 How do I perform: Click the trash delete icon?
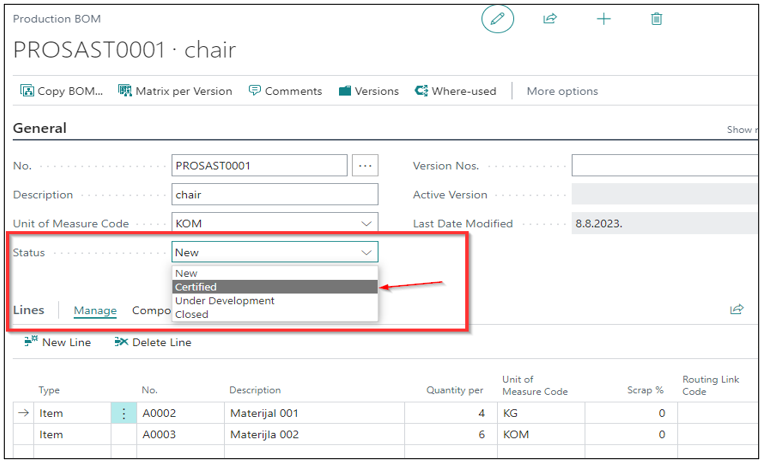(x=656, y=19)
